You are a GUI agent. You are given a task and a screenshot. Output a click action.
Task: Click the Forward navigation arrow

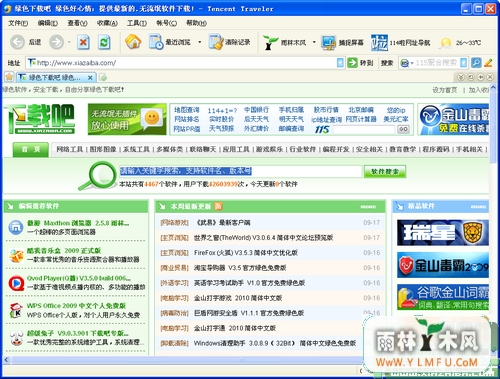[56, 42]
